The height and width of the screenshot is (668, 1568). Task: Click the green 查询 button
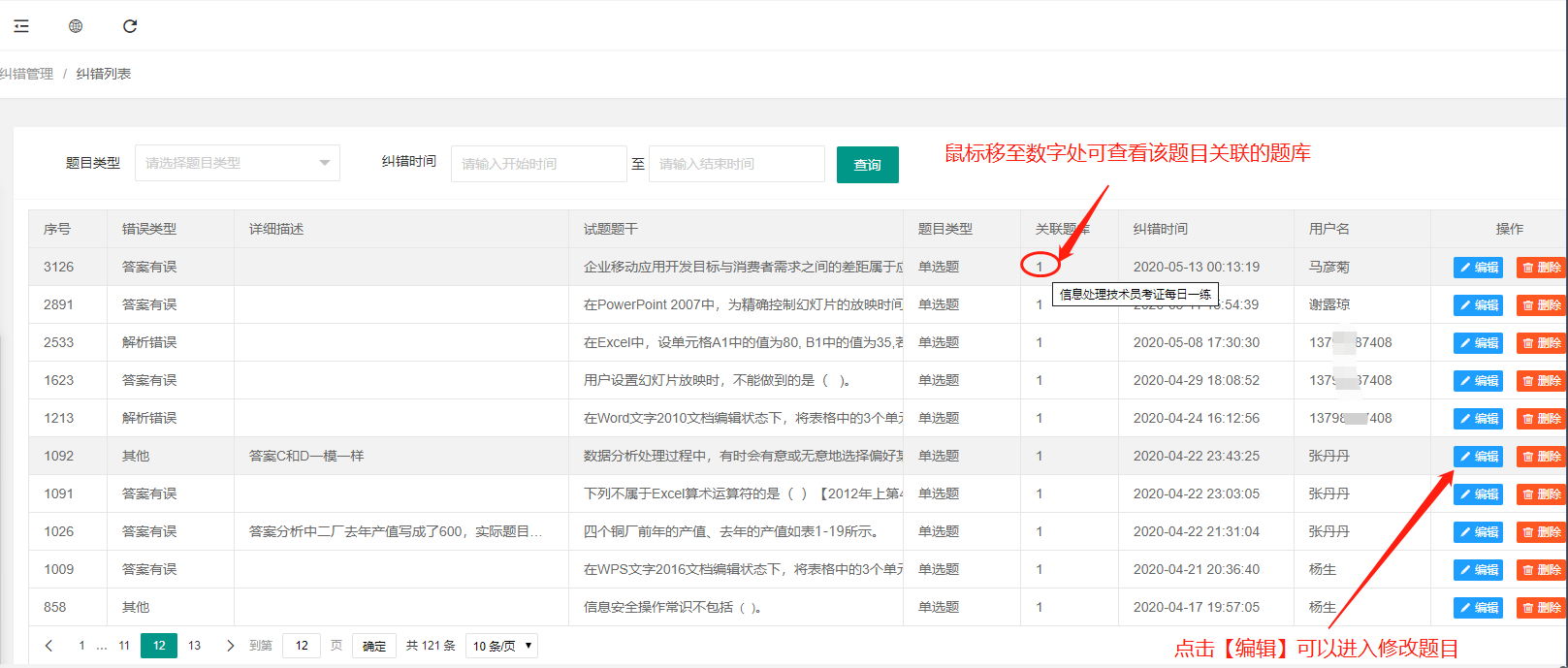[x=868, y=165]
